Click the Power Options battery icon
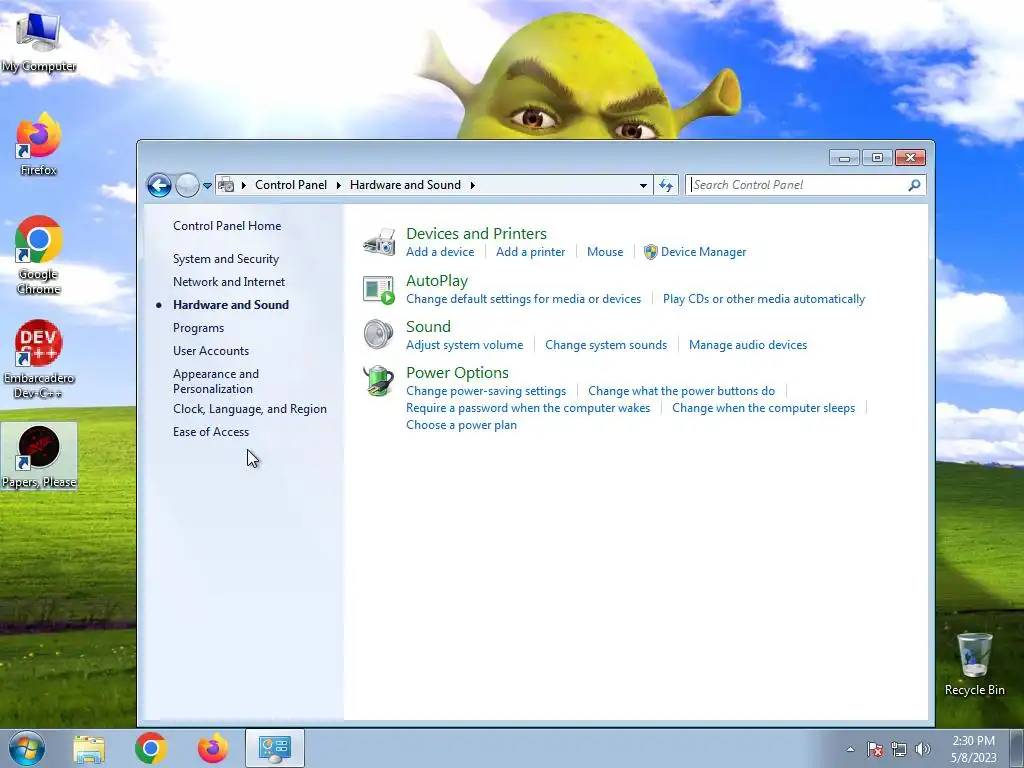1024x768 pixels. [x=379, y=381]
